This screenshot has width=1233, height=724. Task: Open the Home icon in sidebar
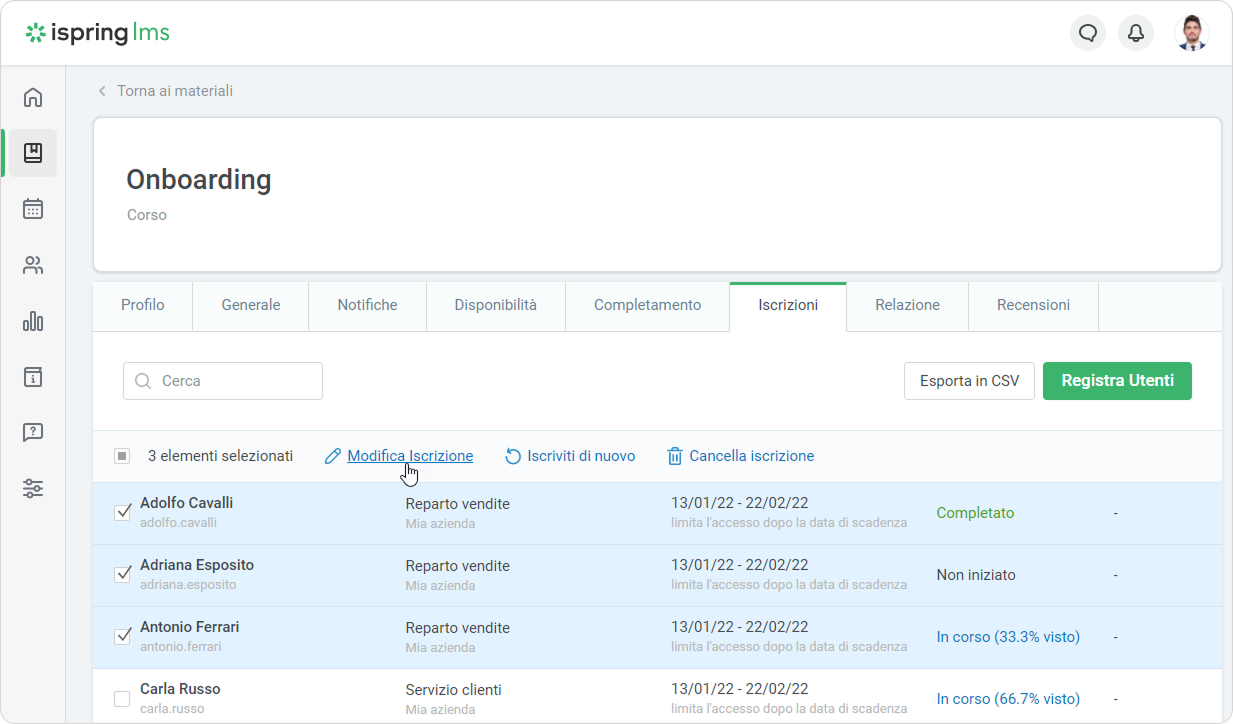pyautogui.click(x=33, y=97)
